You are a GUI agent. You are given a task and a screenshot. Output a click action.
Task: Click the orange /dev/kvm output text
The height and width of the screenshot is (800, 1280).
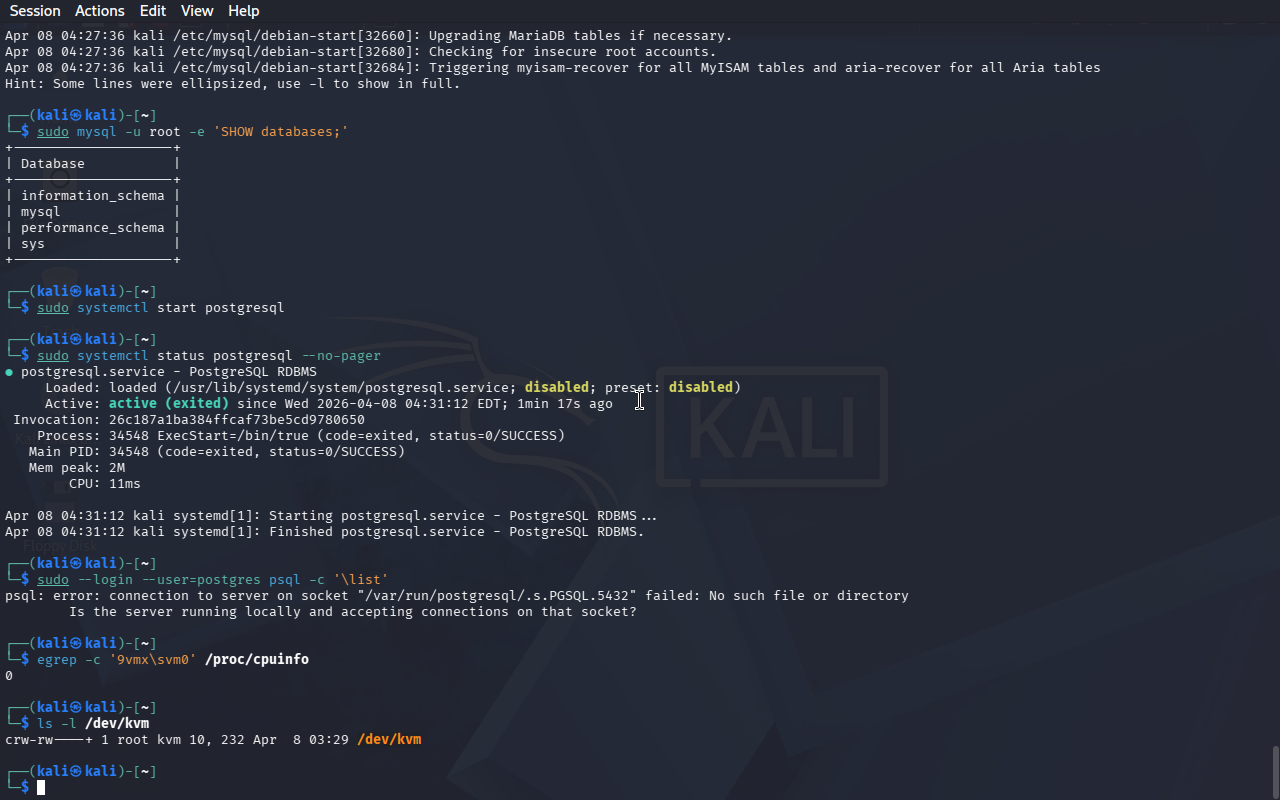(389, 740)
